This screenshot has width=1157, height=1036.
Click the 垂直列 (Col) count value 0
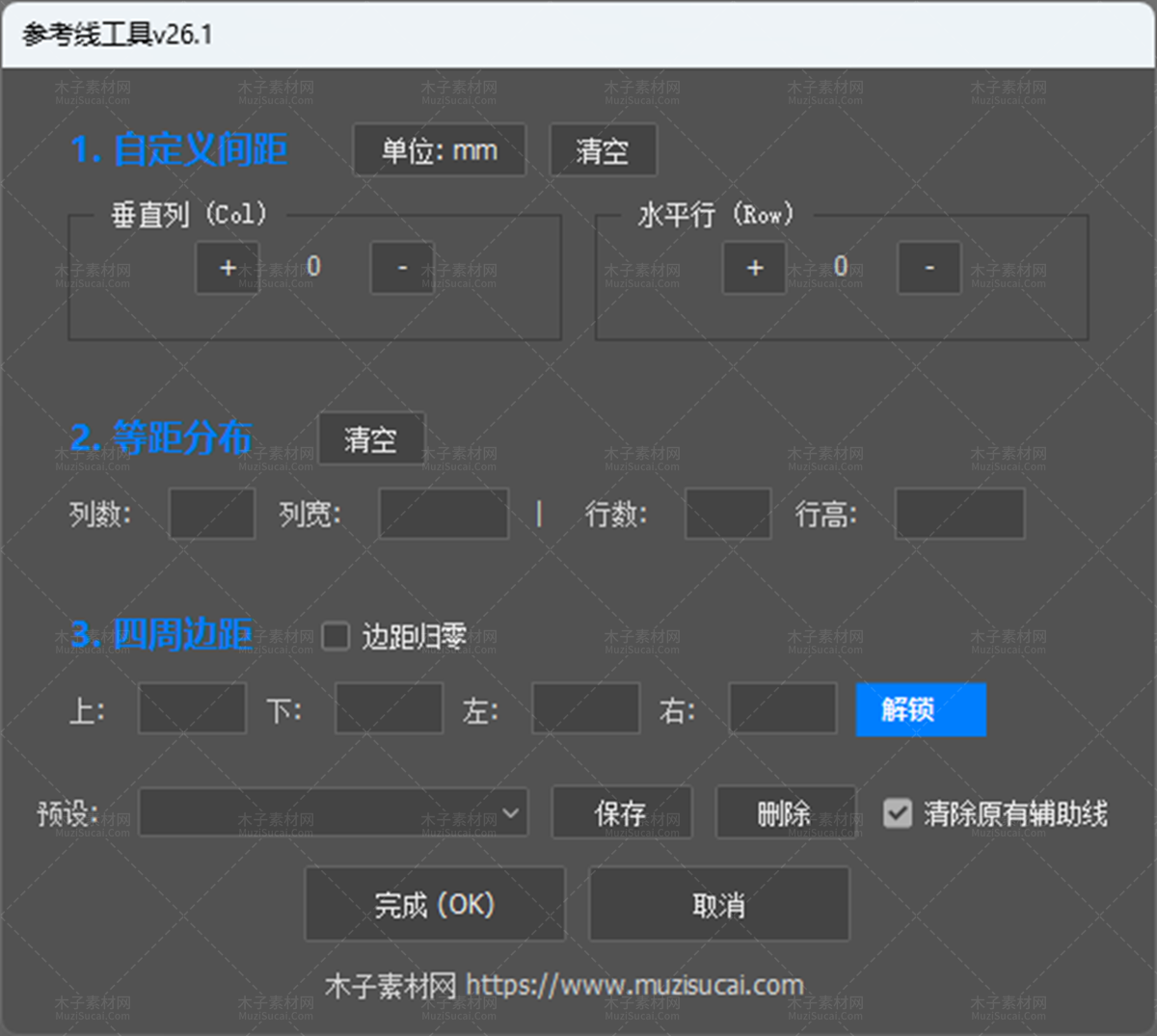pyautogui.click(x=314, y=266)
